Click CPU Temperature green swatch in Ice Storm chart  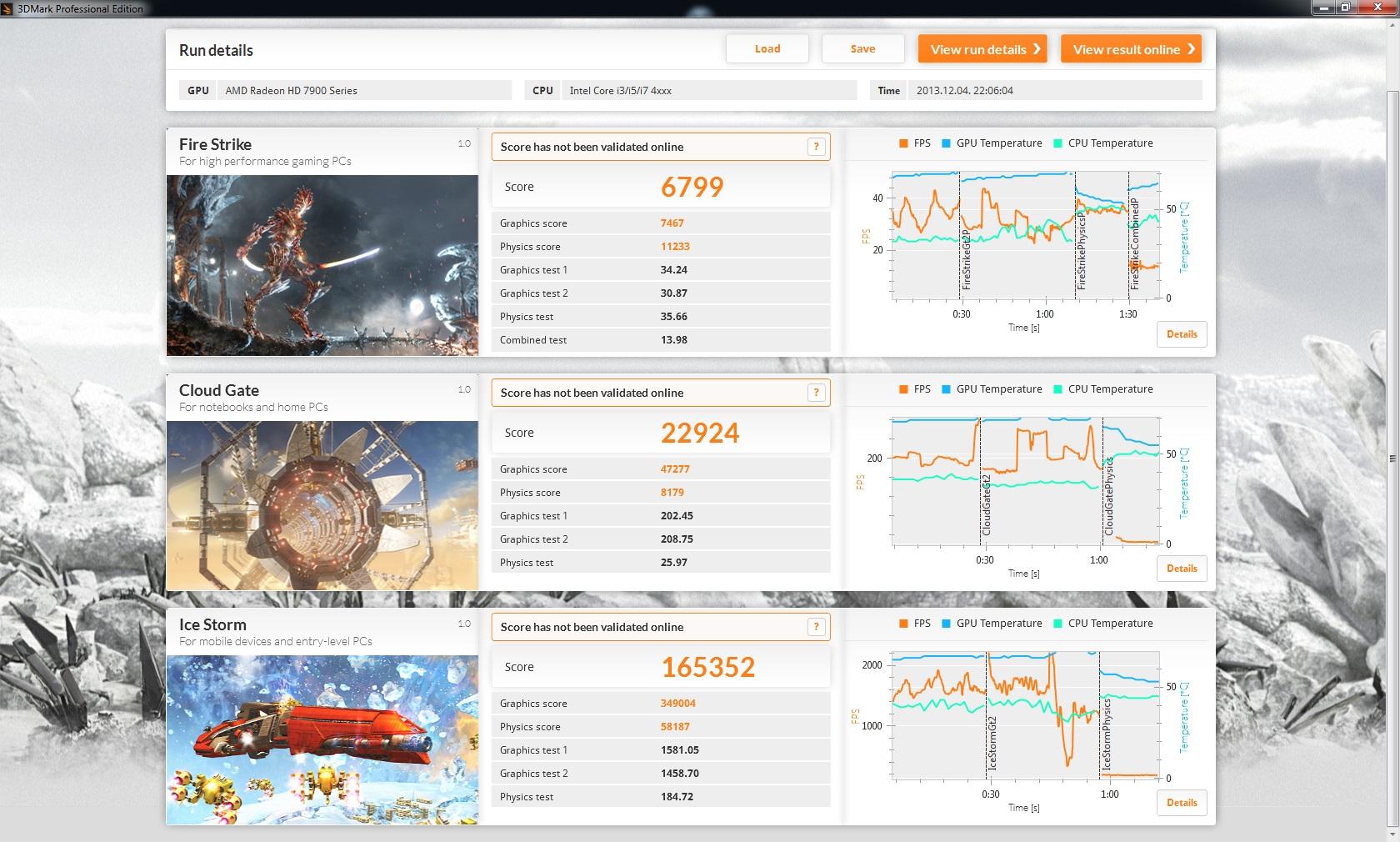(1057, 624)
